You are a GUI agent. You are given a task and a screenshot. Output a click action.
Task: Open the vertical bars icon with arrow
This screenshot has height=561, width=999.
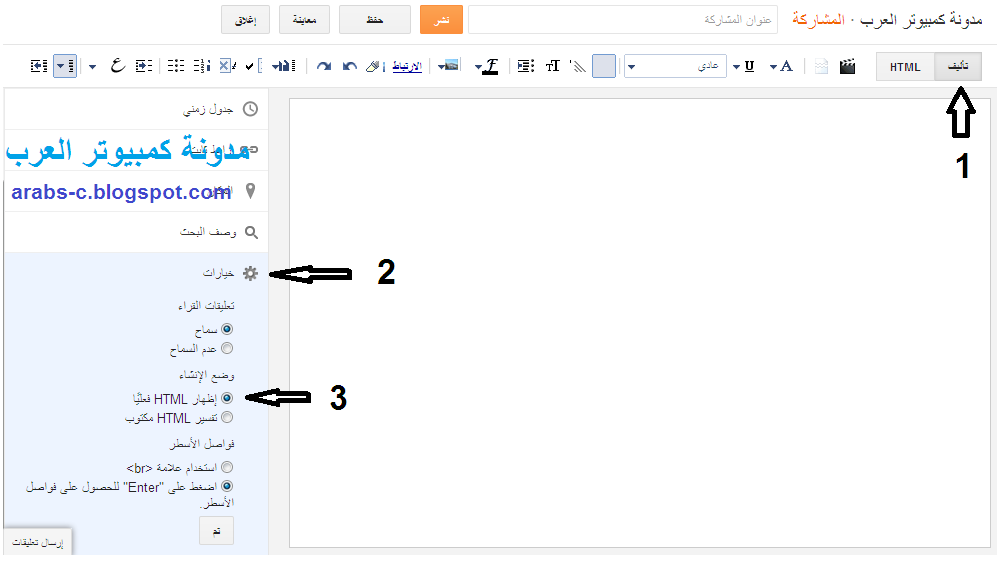point(284,66)
